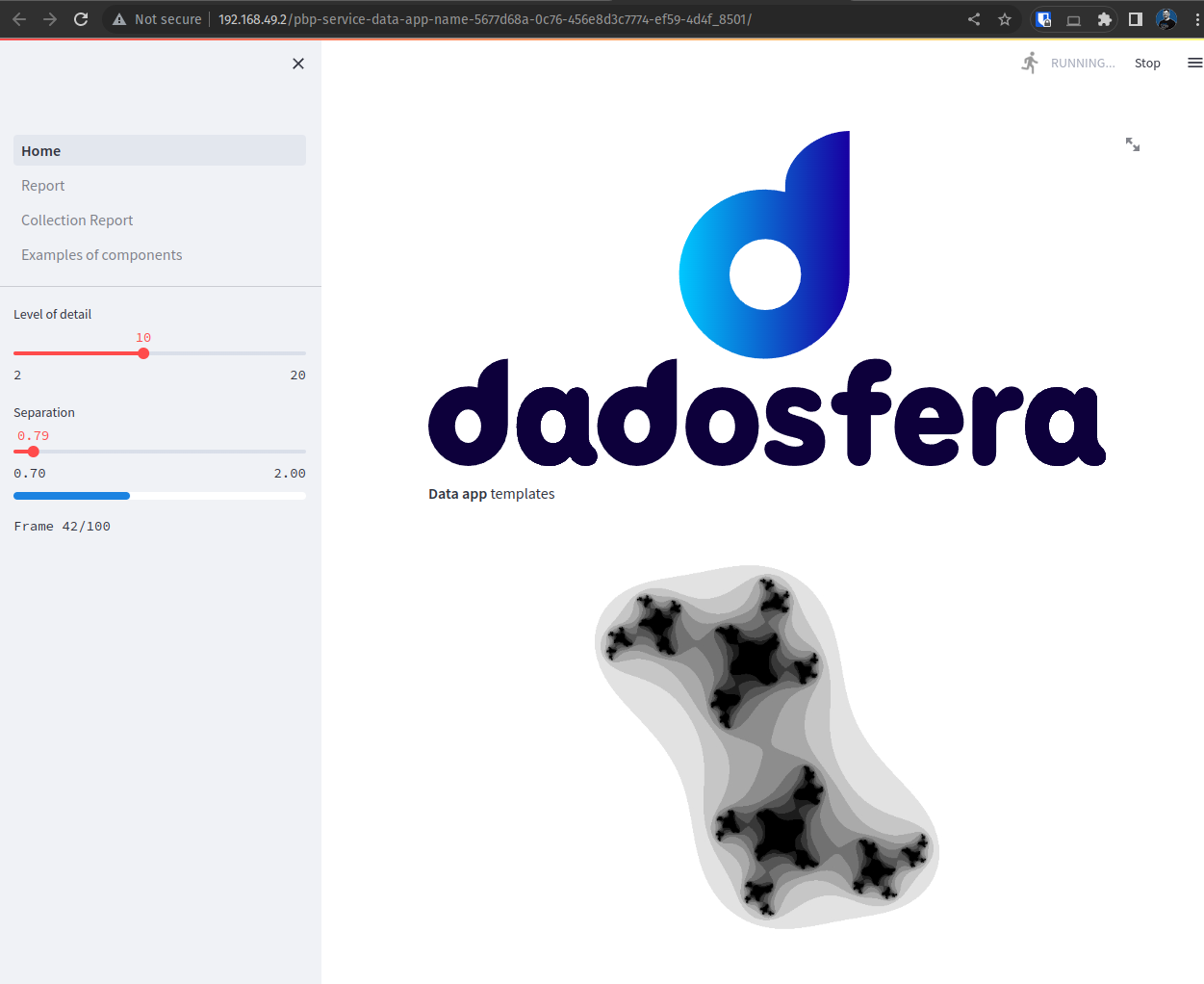The height and width of the screenshot is (984, 1204).
Task: Reload the browser page
Action: tap(81, 19)
